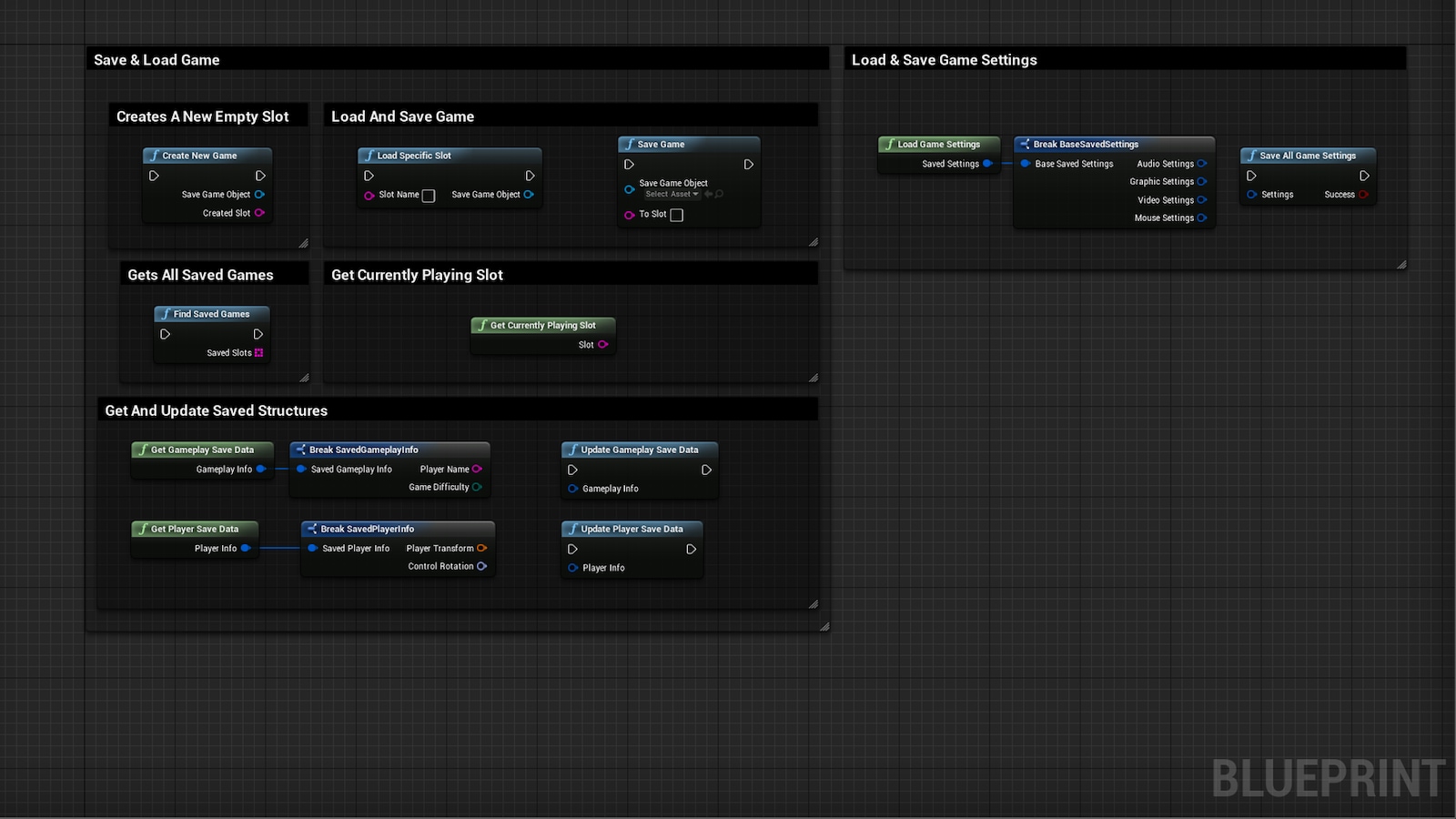Click the Find Saved Games output execution pin
Viewport: 1456px width, 819px height.
pyautogui.click(x=258, y=334)
